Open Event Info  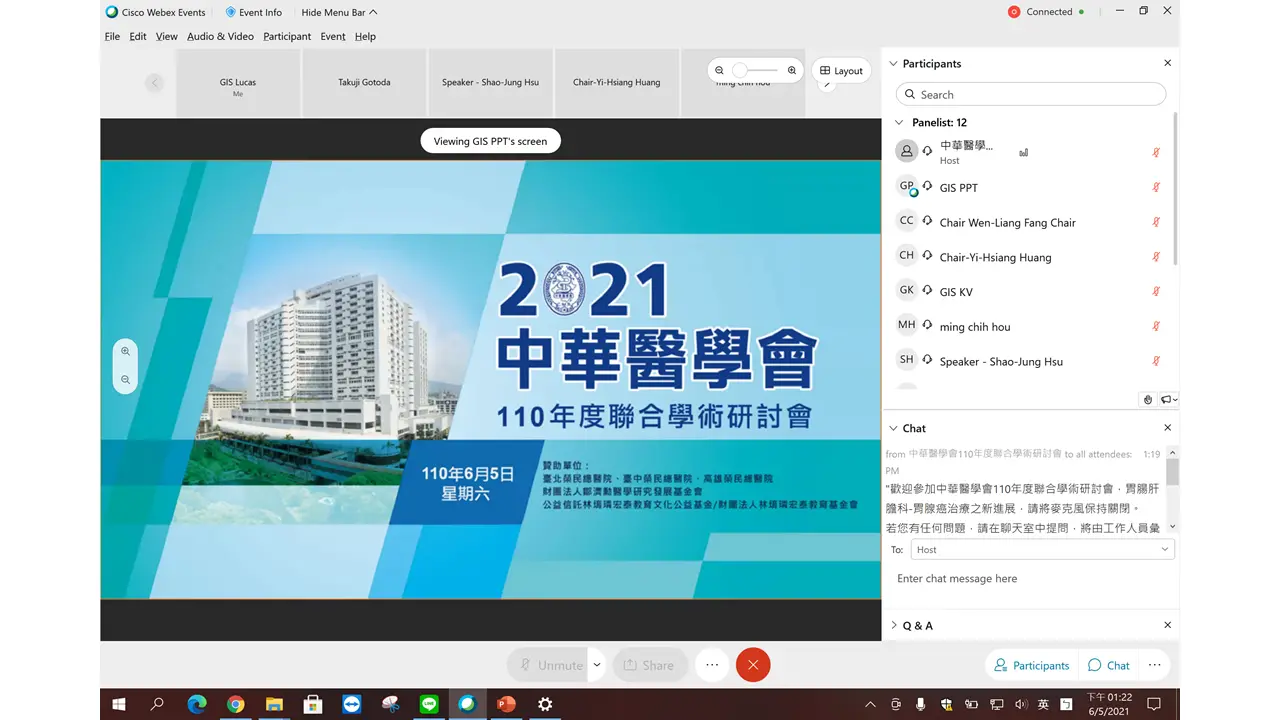(253, 12)
